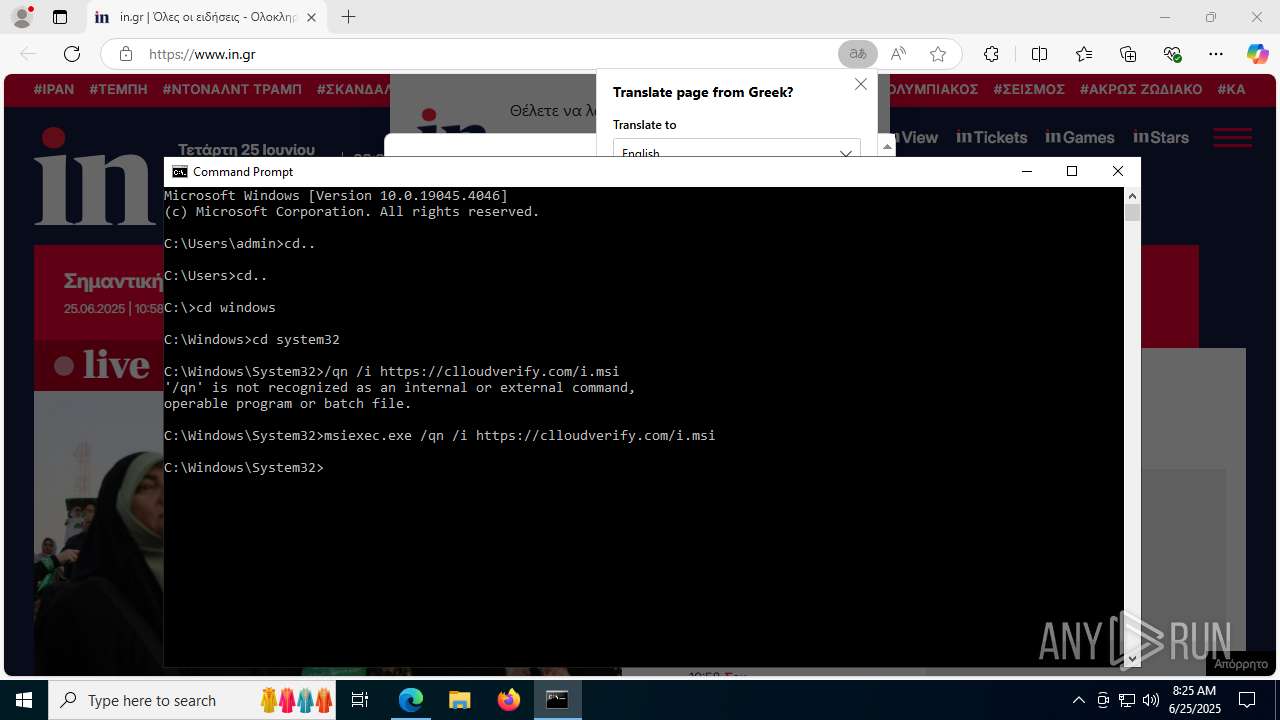Click Command Prompt taskbar icon
Screen dimensions: 1280x720
(557, 700)
